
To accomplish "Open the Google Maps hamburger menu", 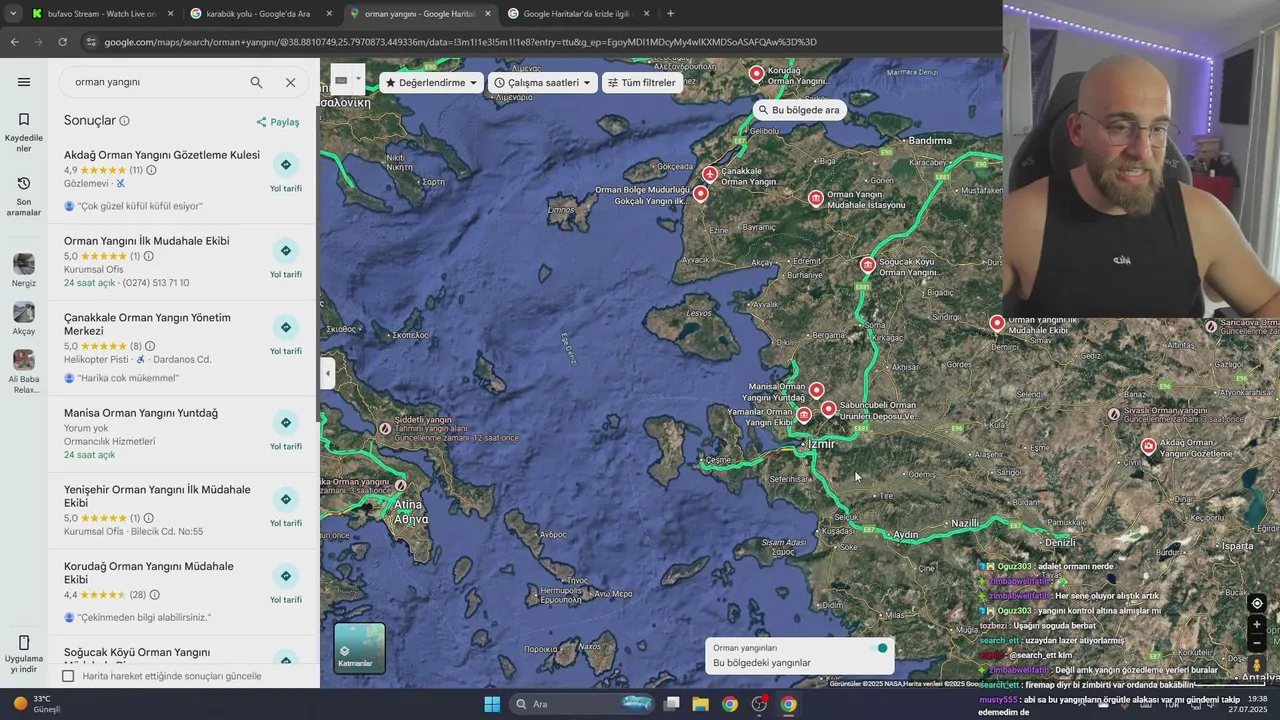I will (x=24, y=82).
